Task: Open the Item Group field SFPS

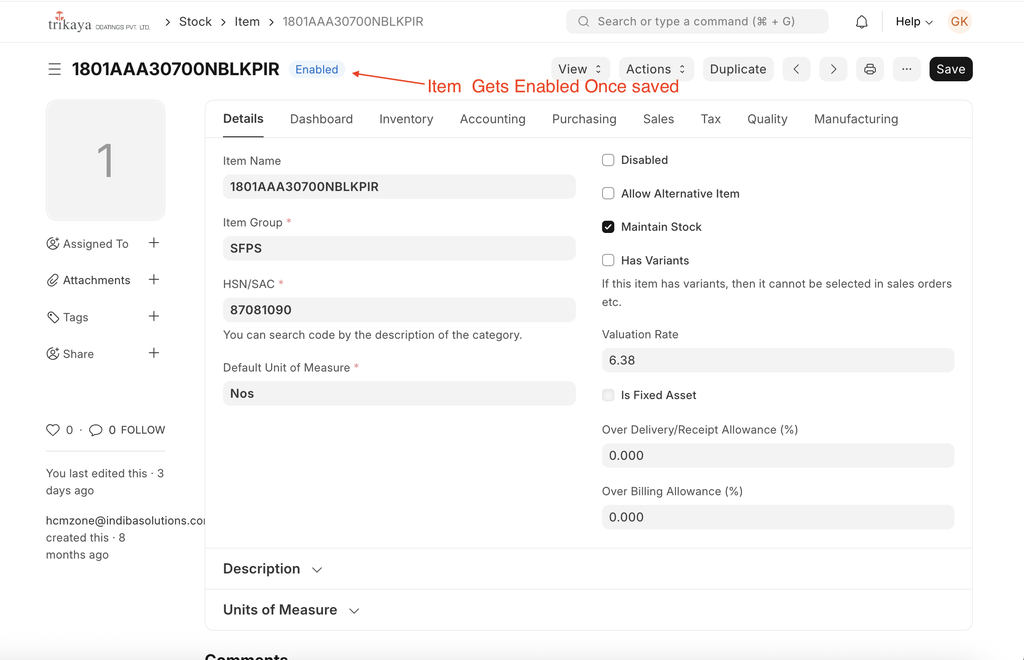Action: point(399,248)
